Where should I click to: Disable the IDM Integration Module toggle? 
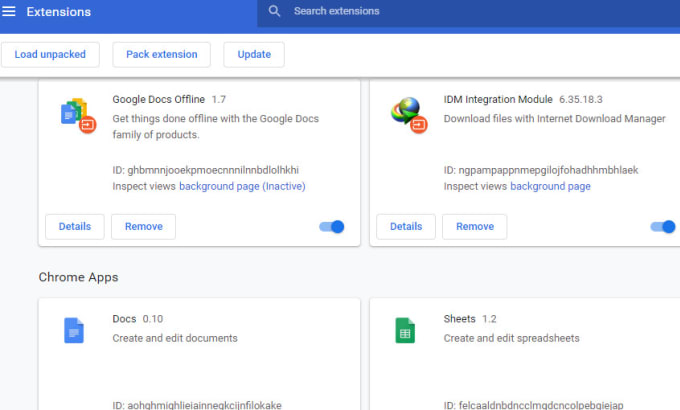point(663,226)
